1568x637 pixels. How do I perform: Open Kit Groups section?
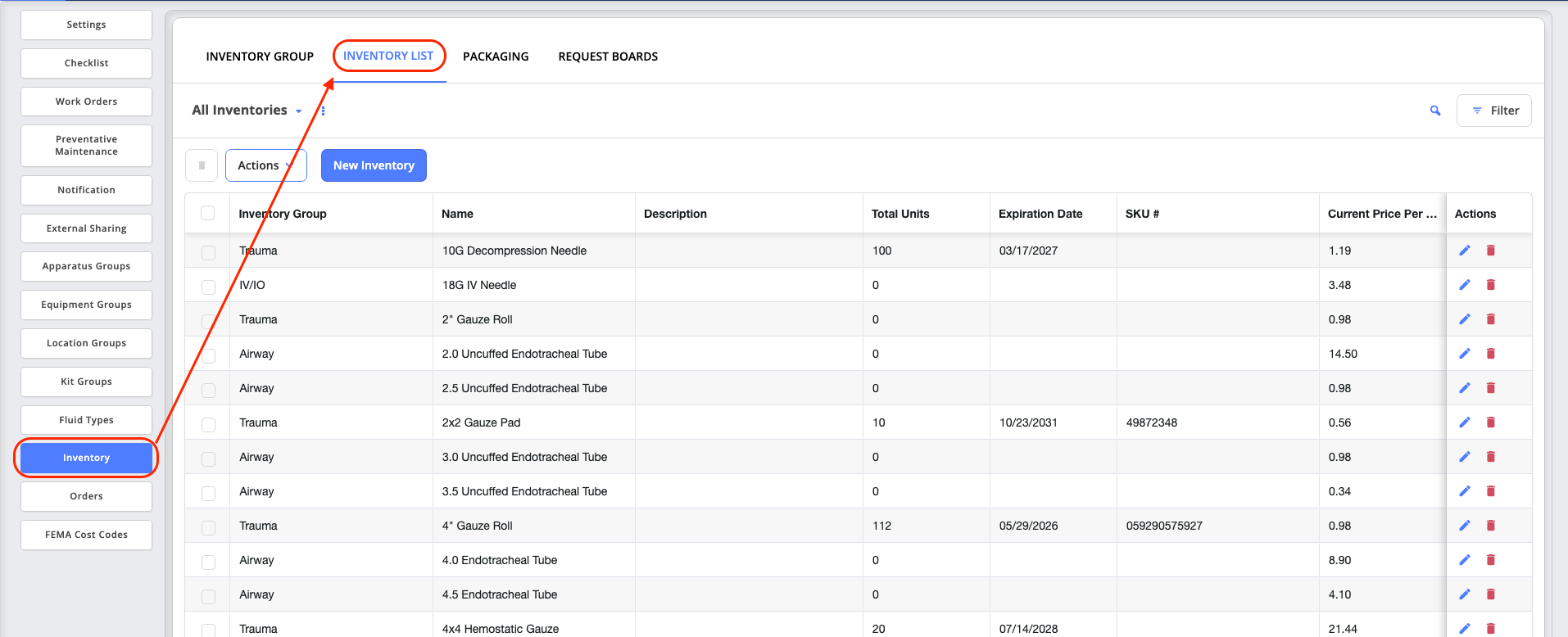pos(86,382)
